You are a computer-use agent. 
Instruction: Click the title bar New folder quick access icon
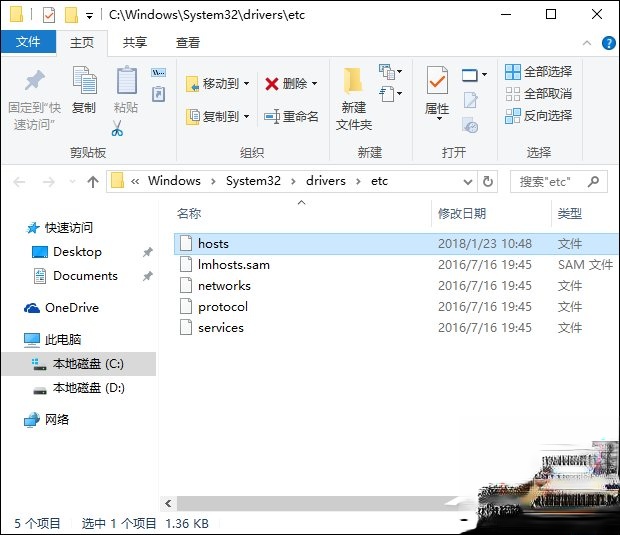[72, 15]
